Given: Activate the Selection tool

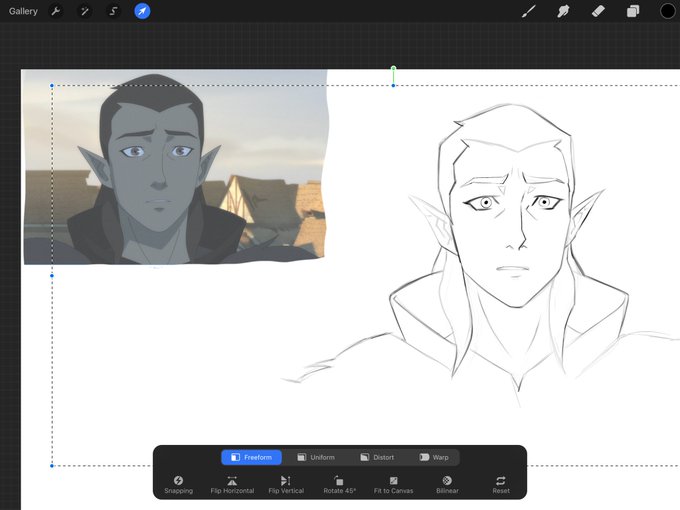Looking at the screenshot, I should (x=113, y=11).
